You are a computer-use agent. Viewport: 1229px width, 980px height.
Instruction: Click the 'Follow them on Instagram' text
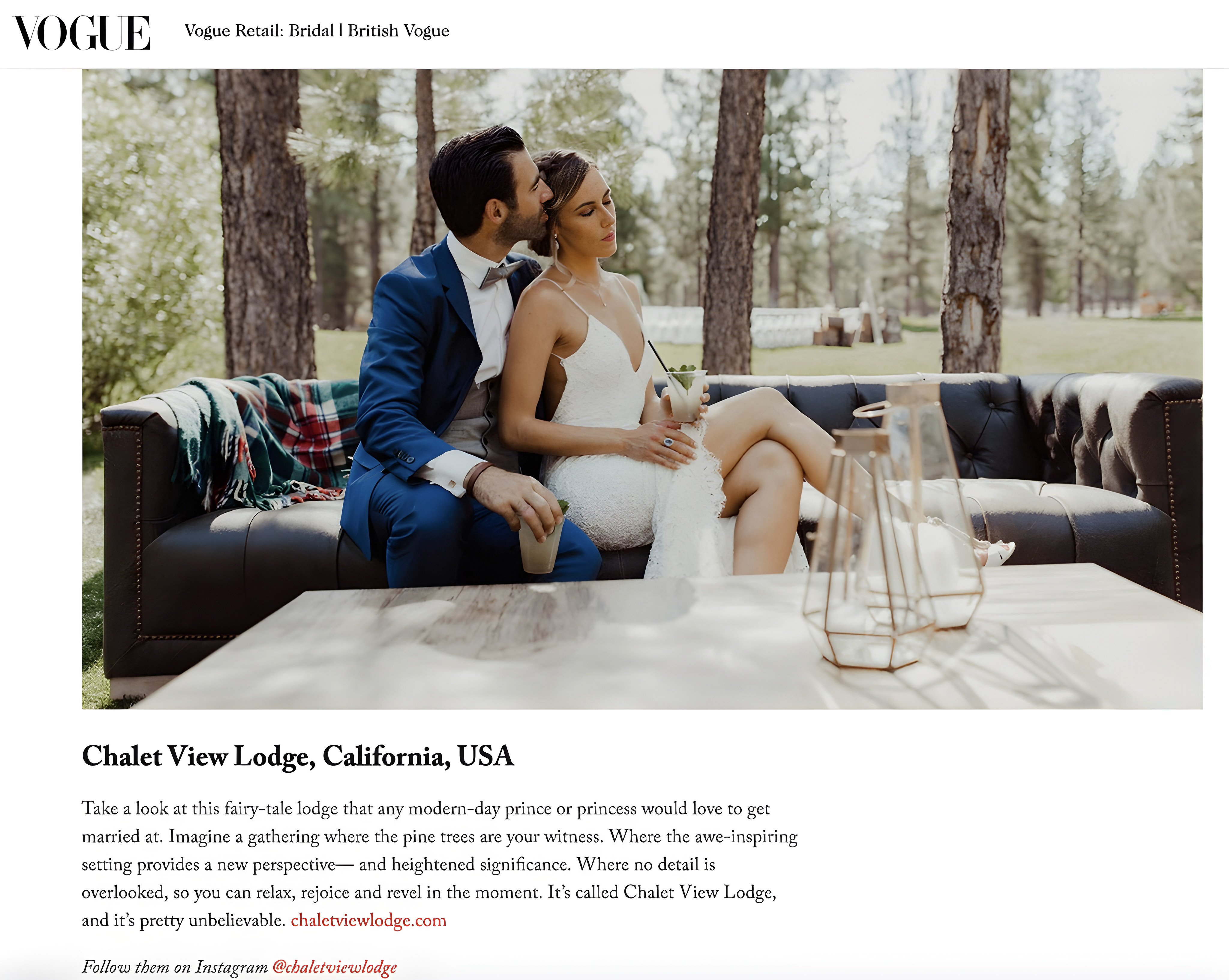pyautogui.click(x=175, y=967)
